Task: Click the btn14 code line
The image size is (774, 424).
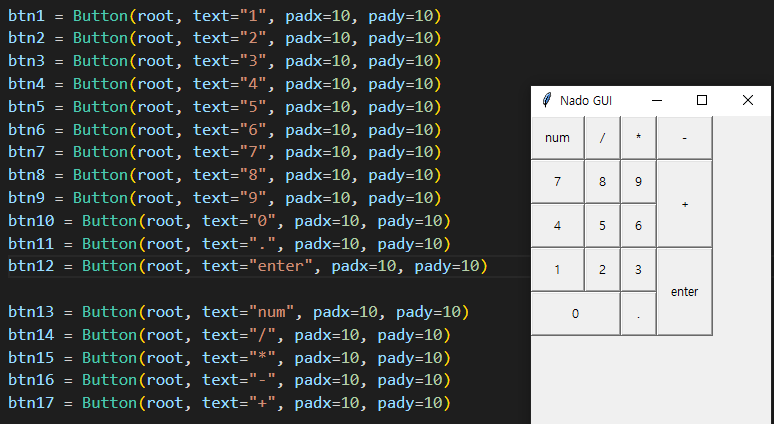Action: click(229, 335)
